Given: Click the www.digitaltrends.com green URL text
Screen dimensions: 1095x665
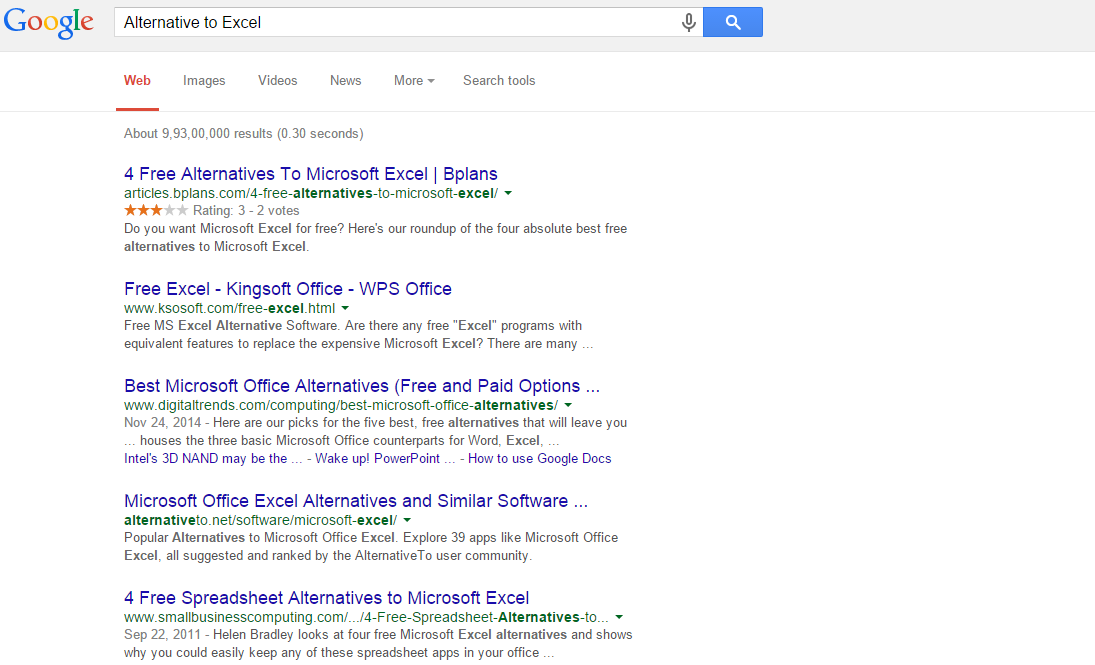Looking at the screenshot, I should click(341, 405).
